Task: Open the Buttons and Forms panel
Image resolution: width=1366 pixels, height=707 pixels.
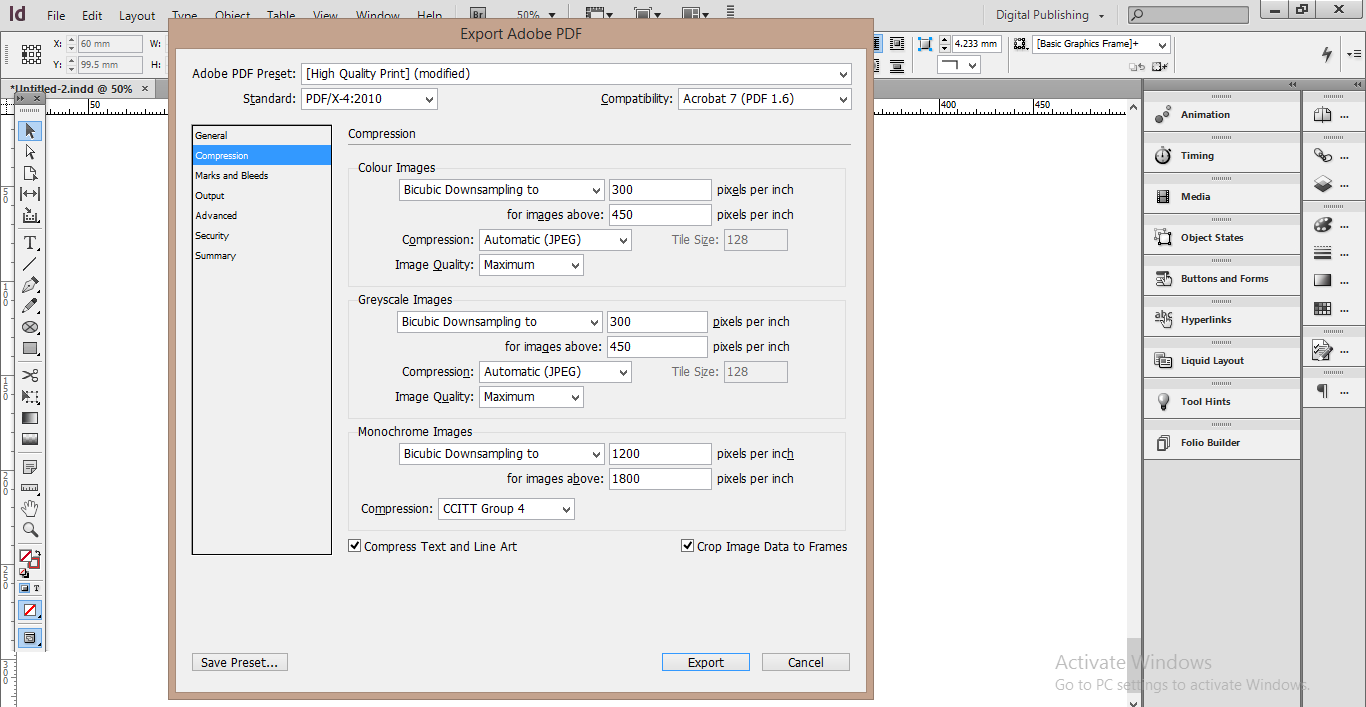Action: click(x=1221, y=279)
